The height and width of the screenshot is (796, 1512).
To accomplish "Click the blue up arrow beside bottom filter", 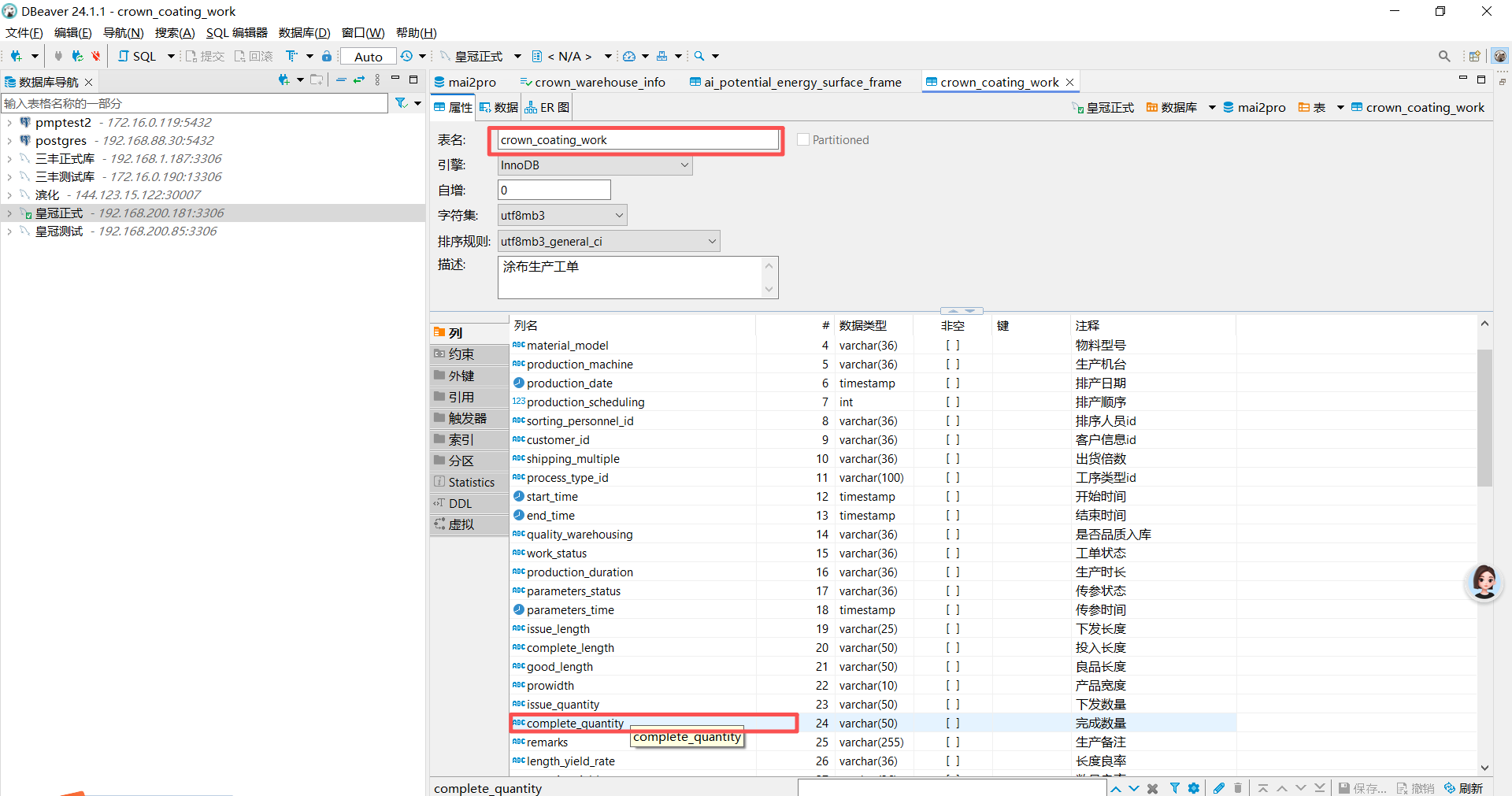I will click(1116, 788).
